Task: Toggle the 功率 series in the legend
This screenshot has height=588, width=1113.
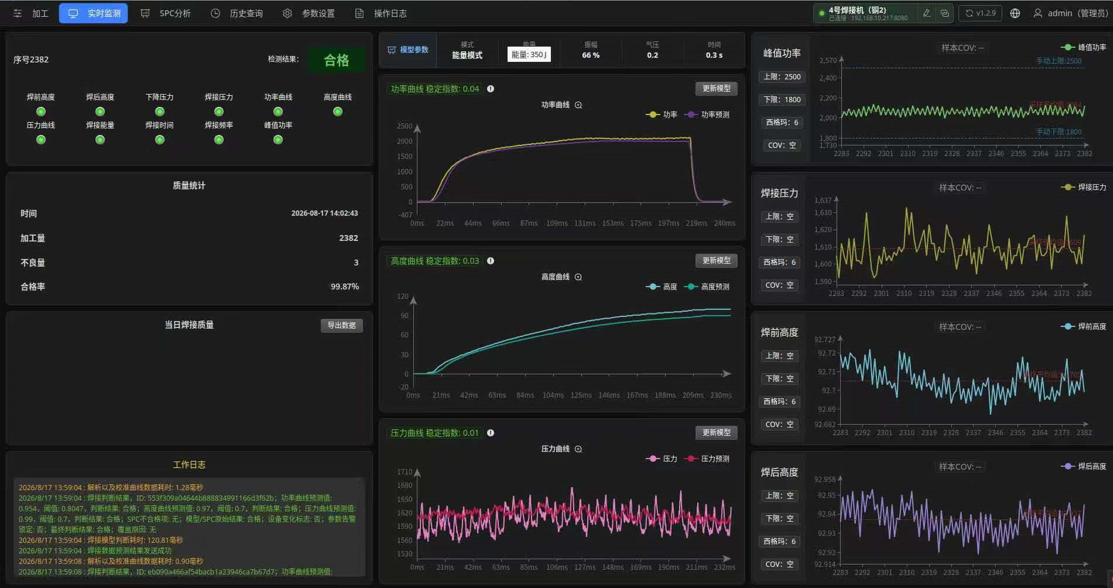Action: coord(662,114)
